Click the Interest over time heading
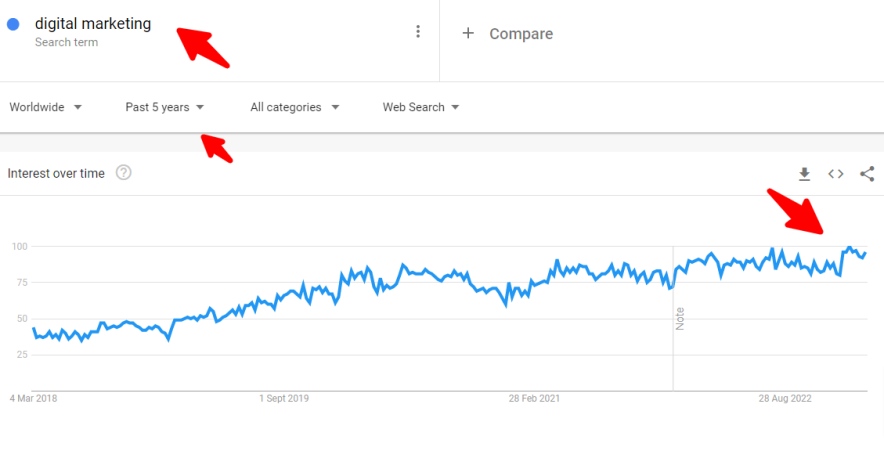The image size is (884, 451). (x=56, y=174)
